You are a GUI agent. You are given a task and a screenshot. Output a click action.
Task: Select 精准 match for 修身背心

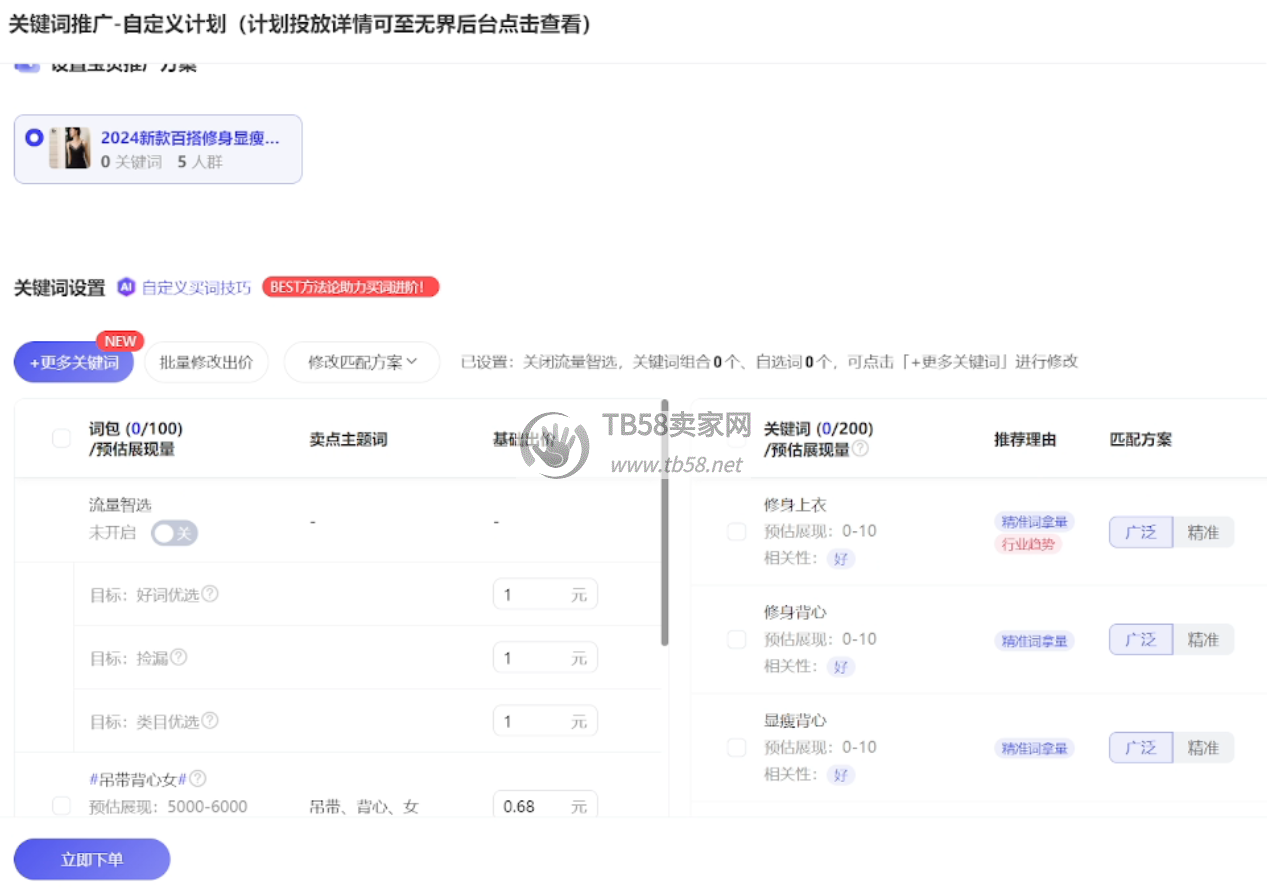[1203, 640]
